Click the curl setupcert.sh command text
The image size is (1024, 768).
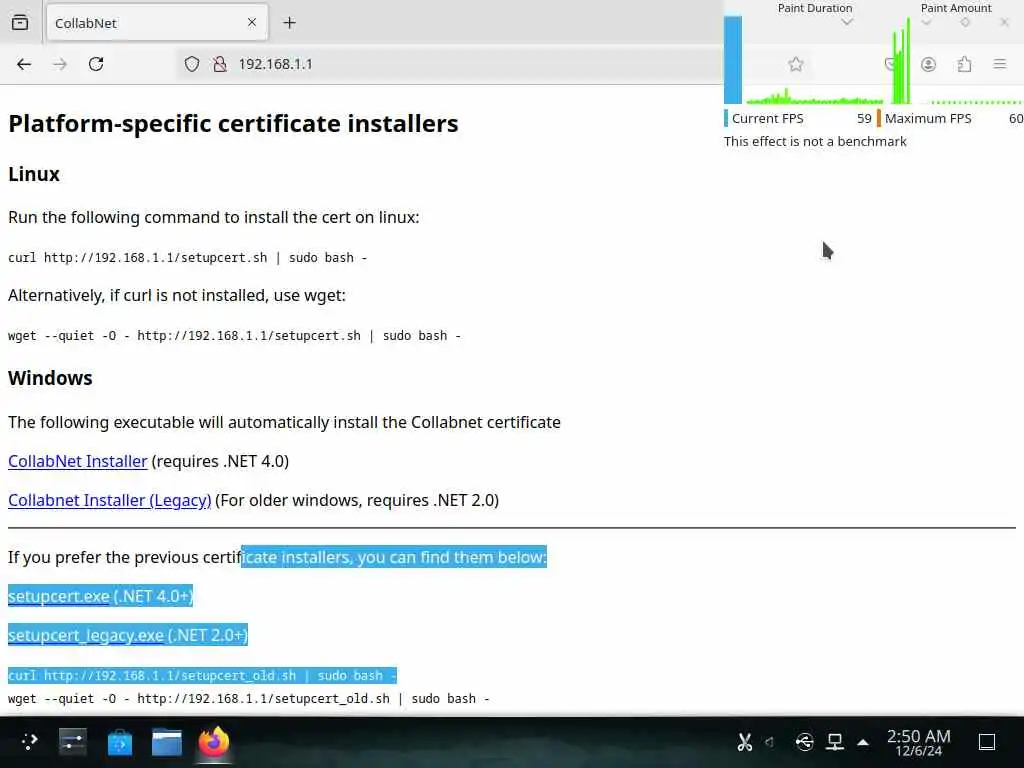click(x=187, y=257)
